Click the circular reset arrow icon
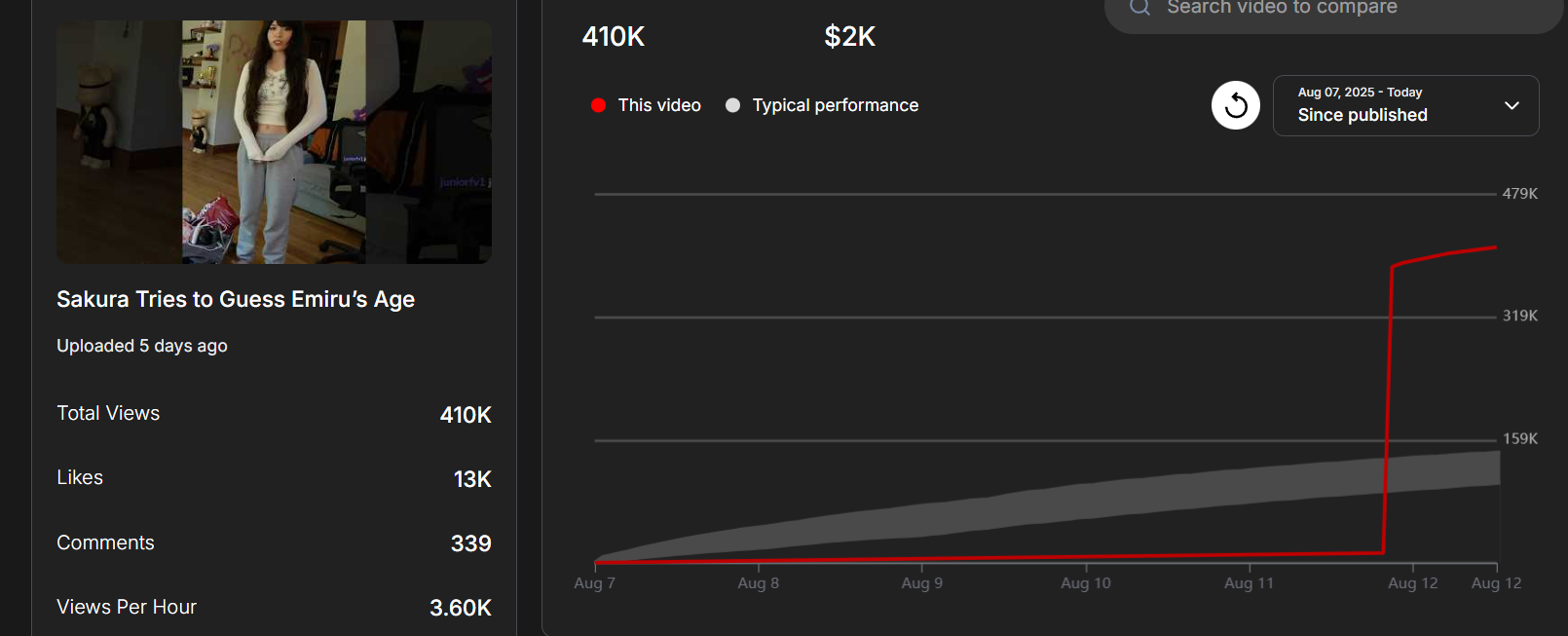Viewport: 1568px width, 636px height. (1236, 105)
